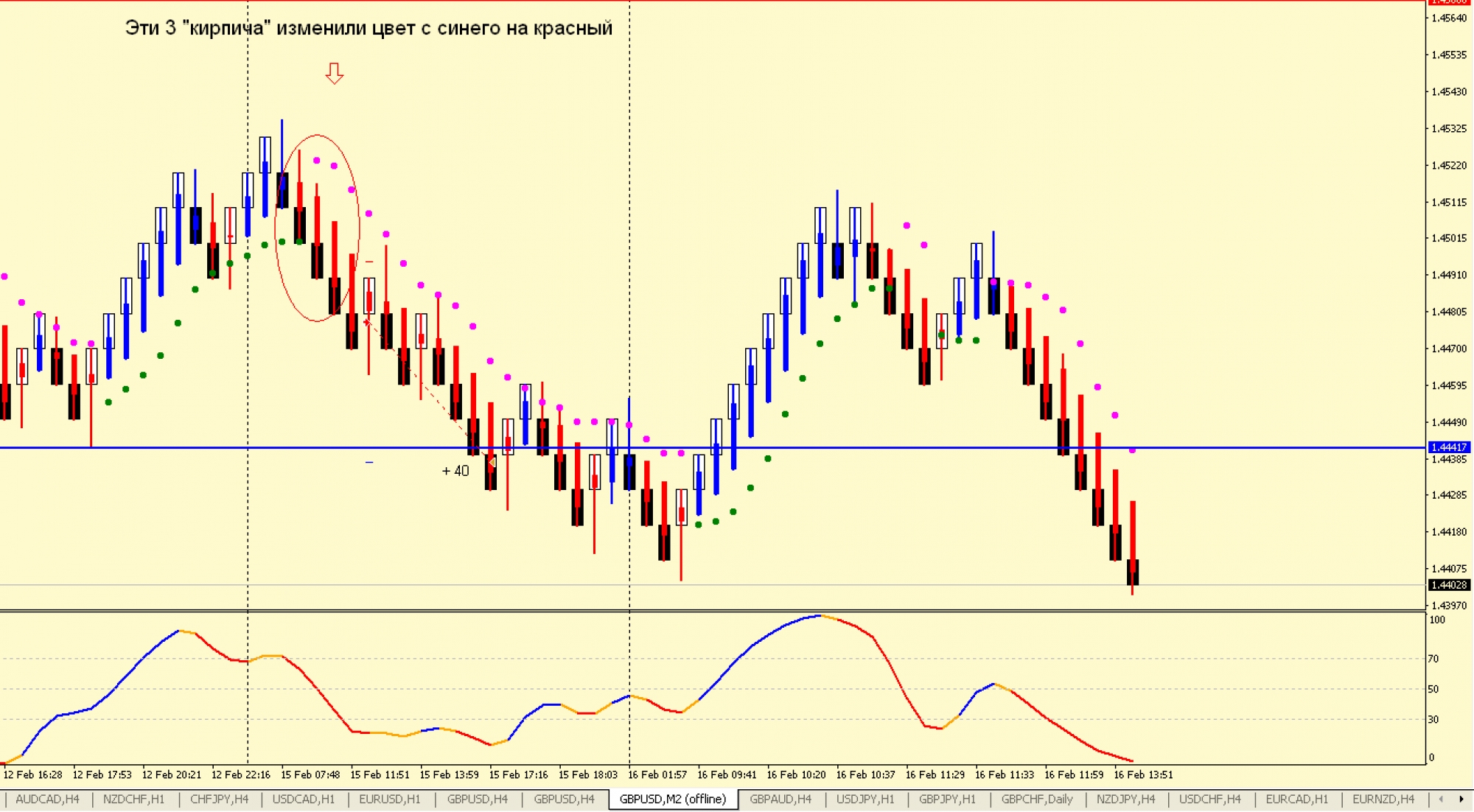Click the red down arrow marker on chart
This screenshot has width=1474, height=812.
[335, 73]
